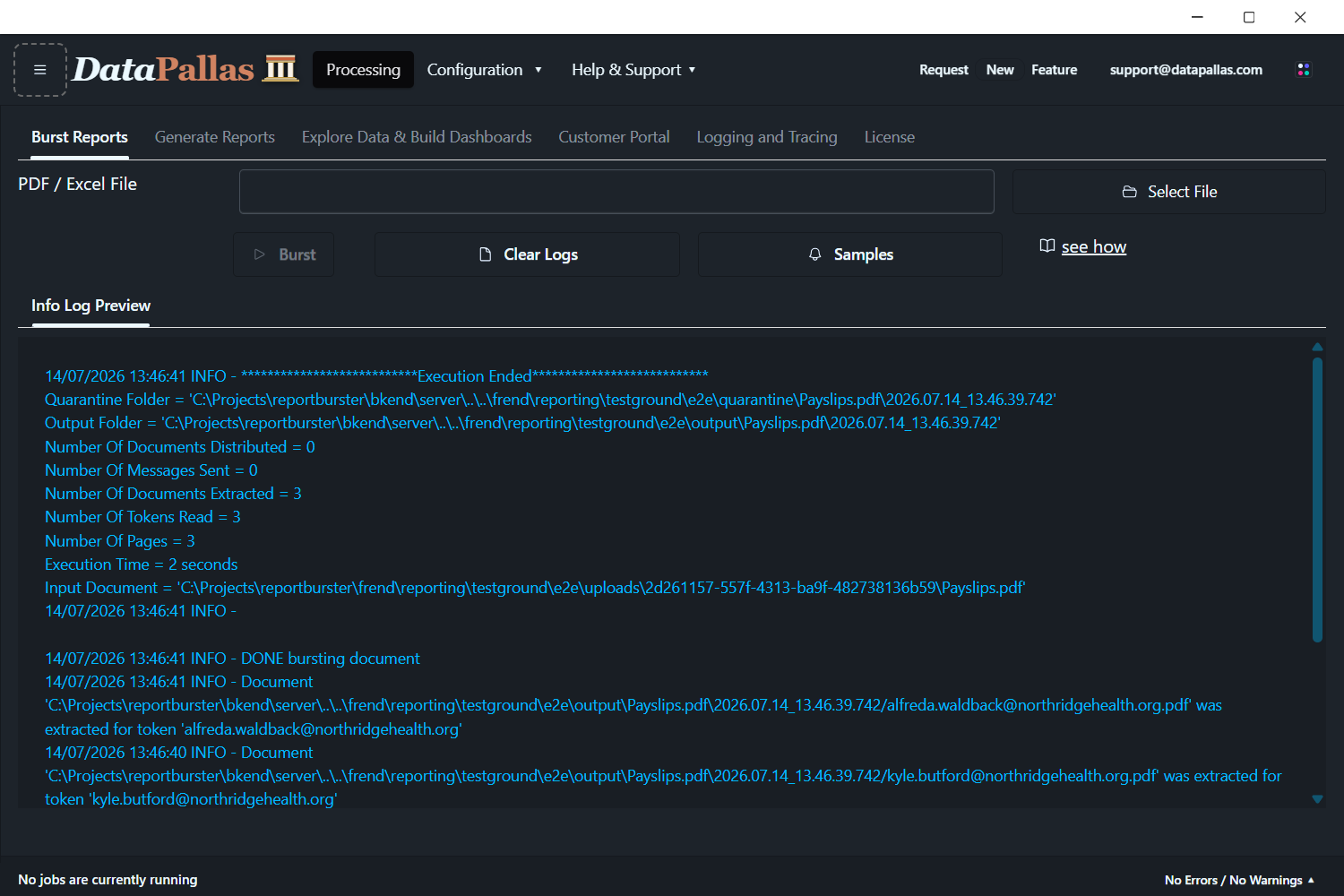
Task: Click the Burst button
Action: tap(284, 254)
